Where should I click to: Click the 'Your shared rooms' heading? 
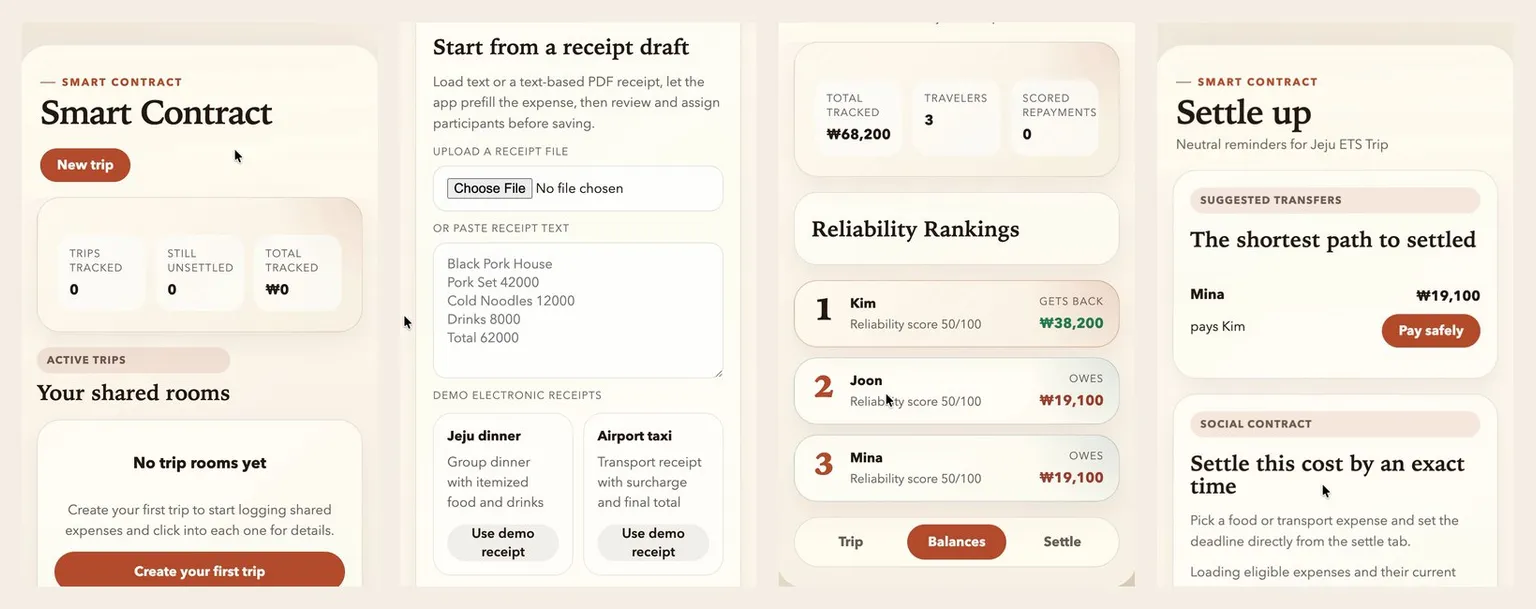coord(133,392)
